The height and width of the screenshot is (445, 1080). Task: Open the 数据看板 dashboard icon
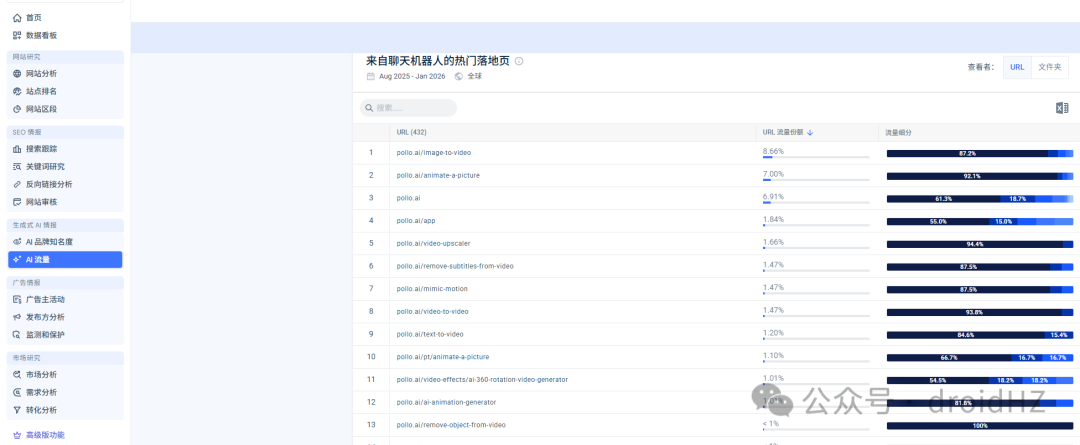tap(17, 35)
